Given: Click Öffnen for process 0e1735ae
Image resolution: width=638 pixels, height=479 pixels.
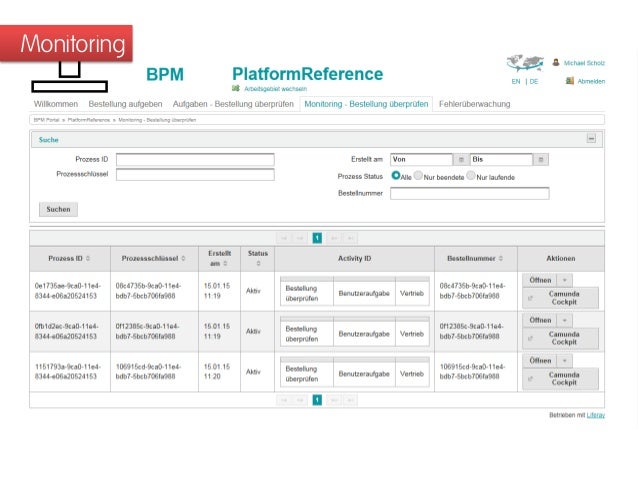Looking at the screenshot, I should click(540, 280).
